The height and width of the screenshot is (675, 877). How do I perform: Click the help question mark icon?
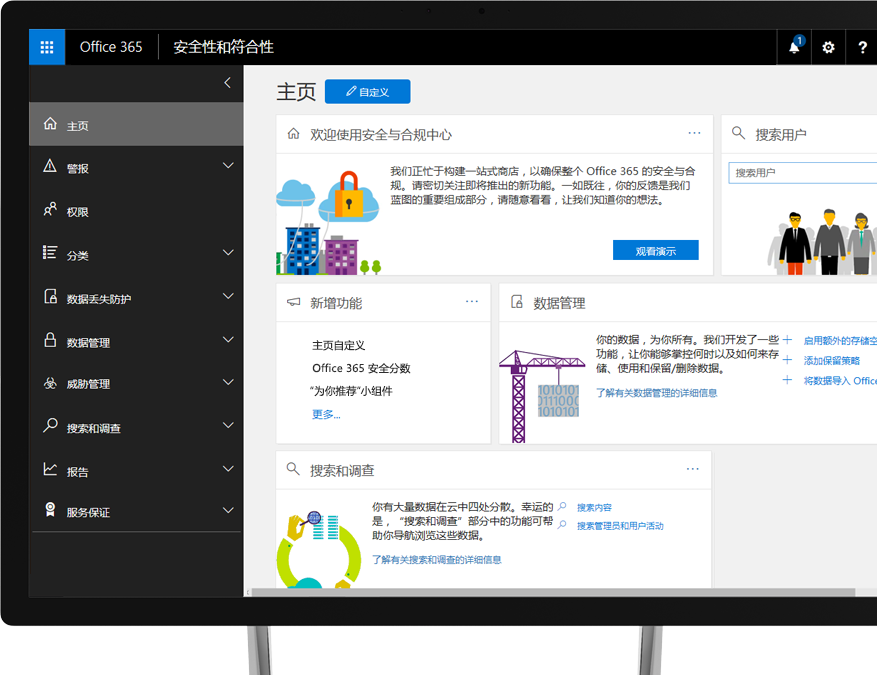click(x=862, y=47)
